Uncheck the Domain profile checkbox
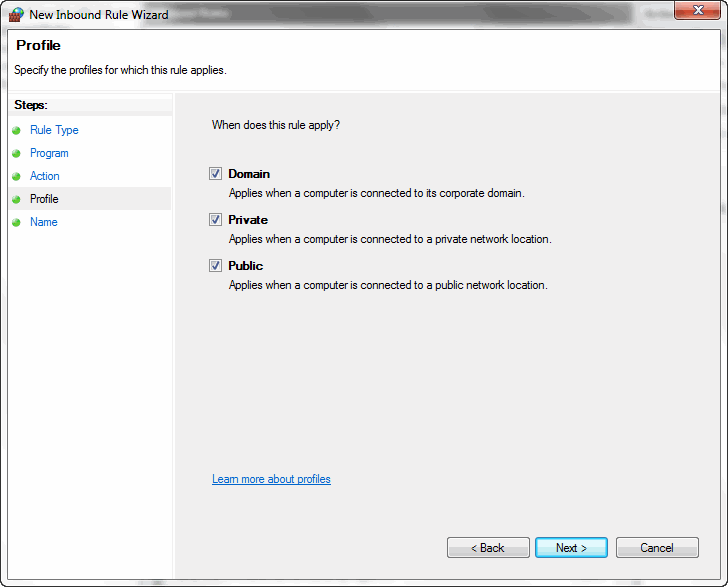This screenshot has width=728, height=587. point(215,173)
